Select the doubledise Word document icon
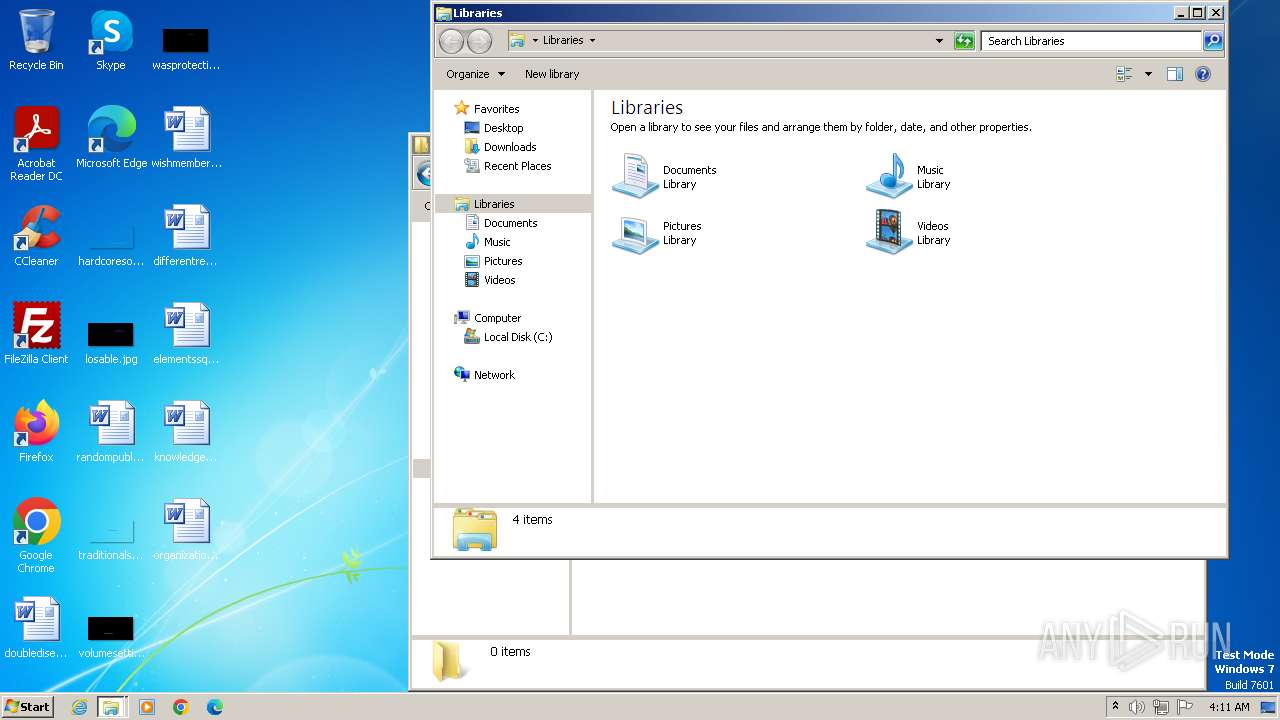Viewport: 1280px width, 720px height. point(36,628)
